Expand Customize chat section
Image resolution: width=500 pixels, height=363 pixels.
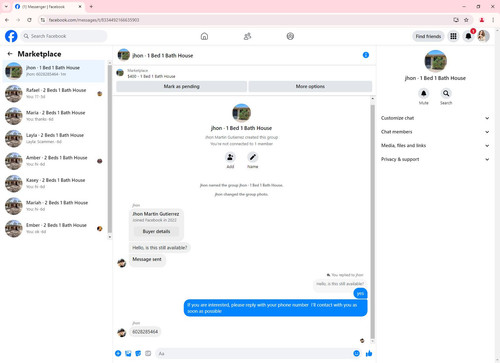click(x=435, y=118)
